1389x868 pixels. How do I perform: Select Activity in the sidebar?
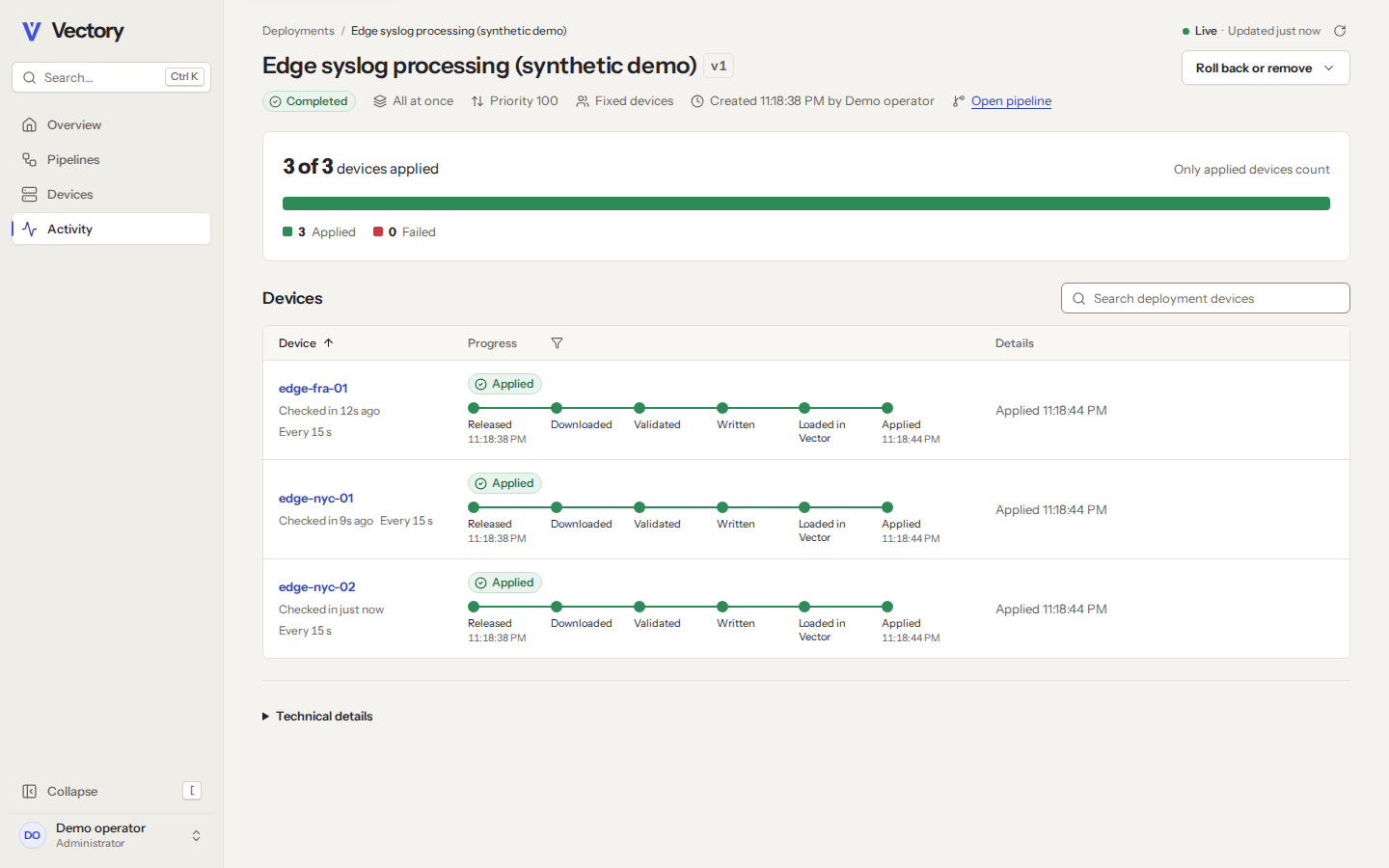click(x=111, y=229)
